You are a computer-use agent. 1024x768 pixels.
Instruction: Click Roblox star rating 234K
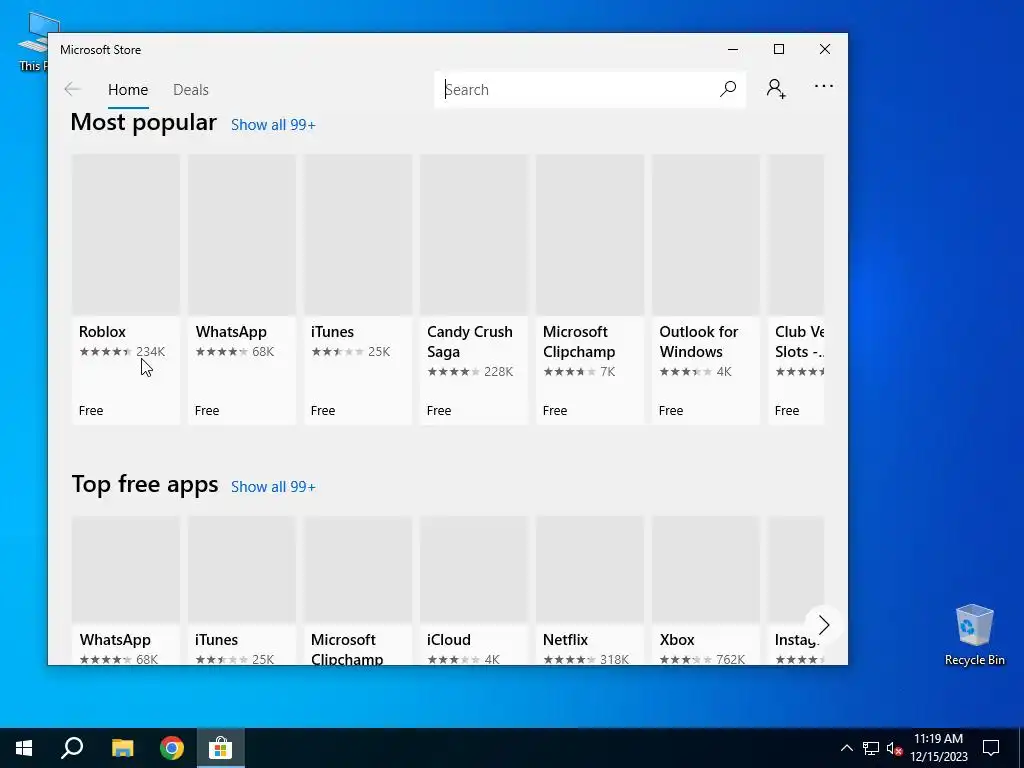click(122, 351)
